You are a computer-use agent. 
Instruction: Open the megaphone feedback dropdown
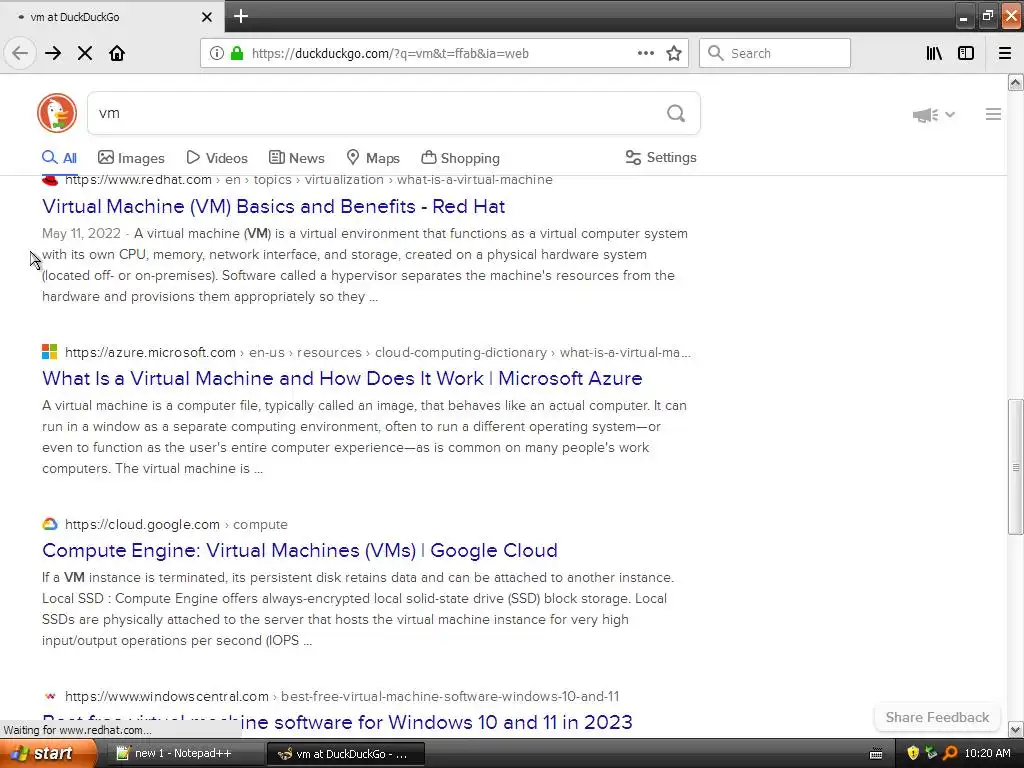(934, 115)
